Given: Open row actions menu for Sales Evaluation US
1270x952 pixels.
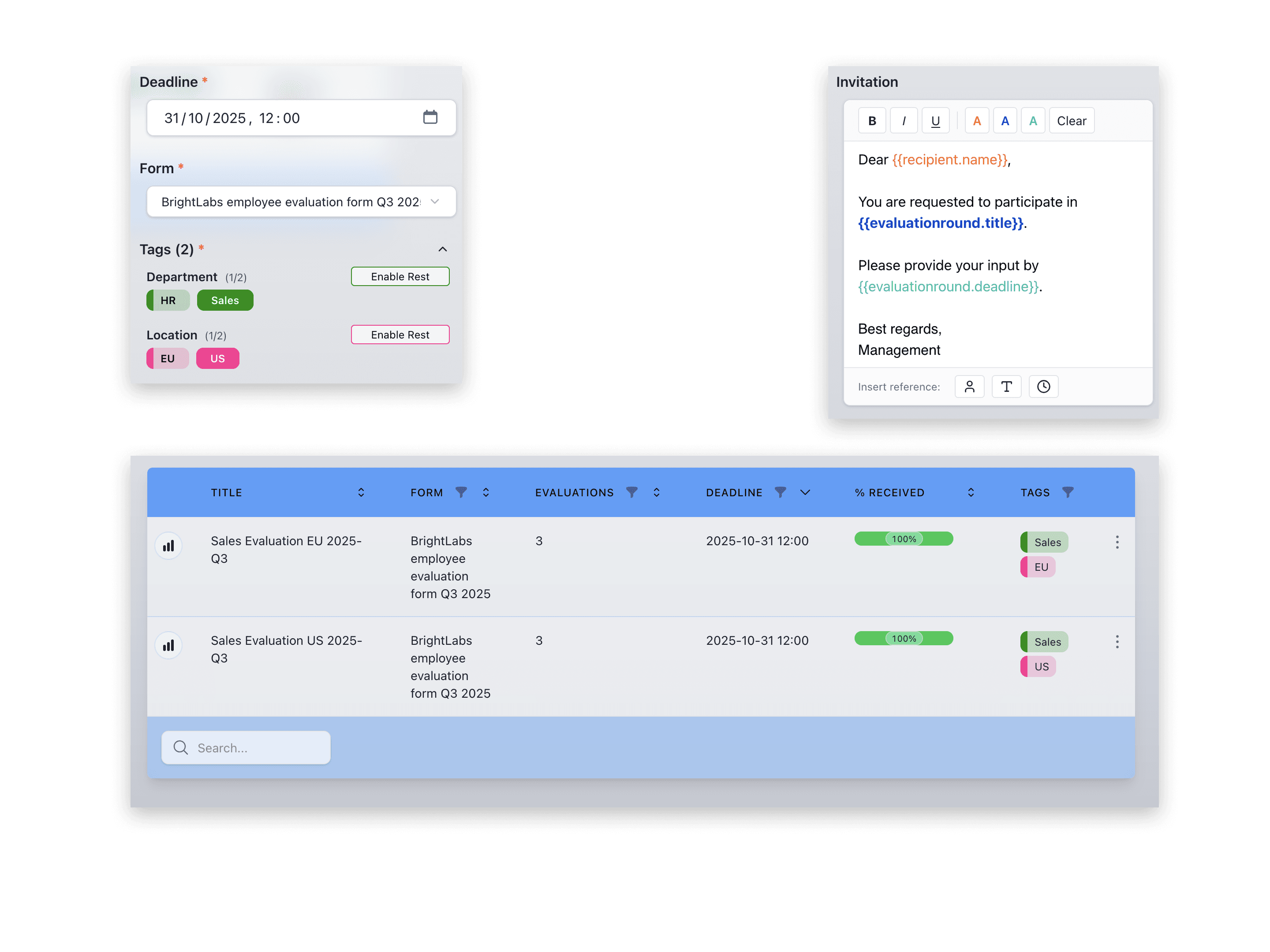Looking at the screenshot, I should point(1117,642).
